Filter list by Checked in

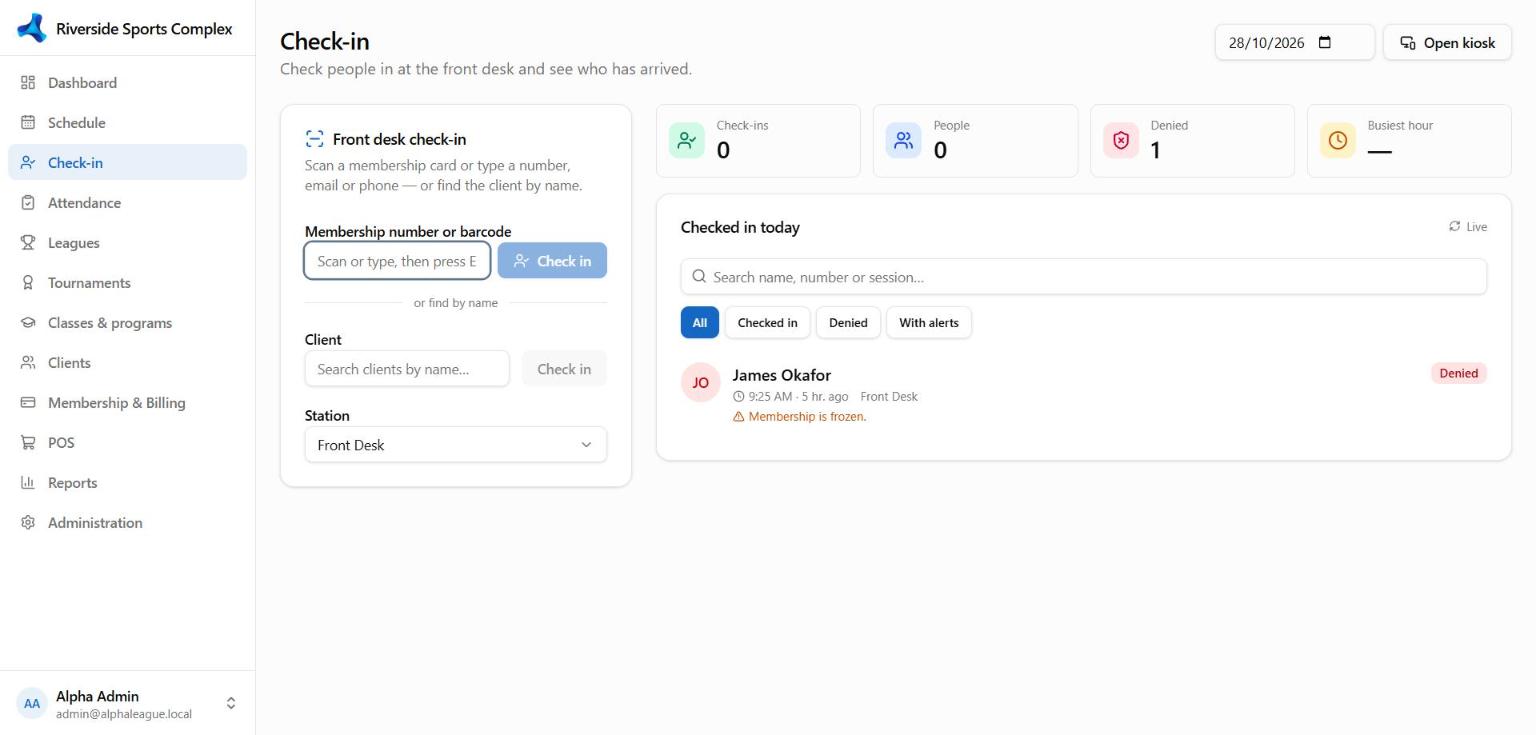tap(768, 323)
